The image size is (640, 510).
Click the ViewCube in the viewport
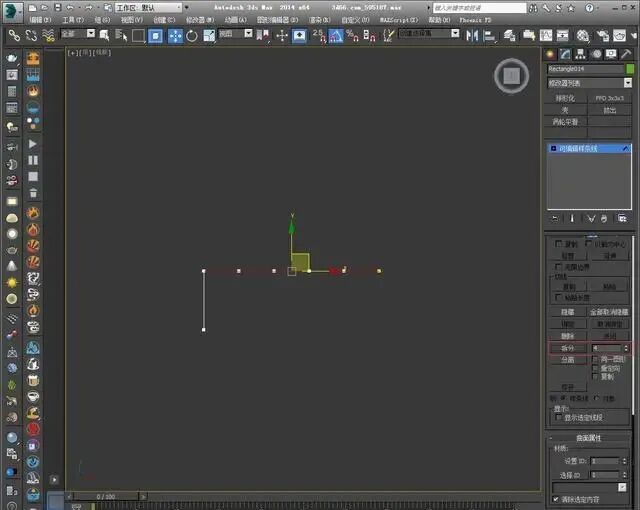click(x=511, y=76)
